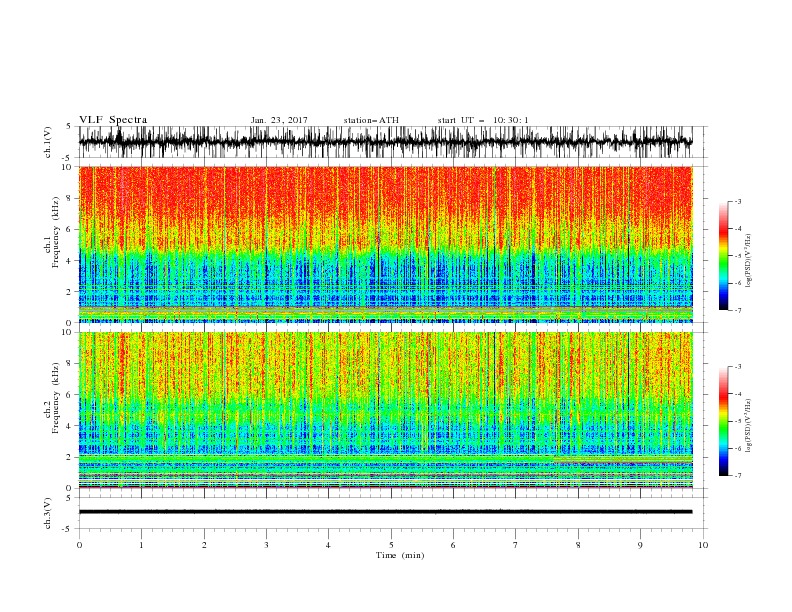792x612 pixels.
Task: Click the "8" time axis tick label
Action: tap(578, 545)
